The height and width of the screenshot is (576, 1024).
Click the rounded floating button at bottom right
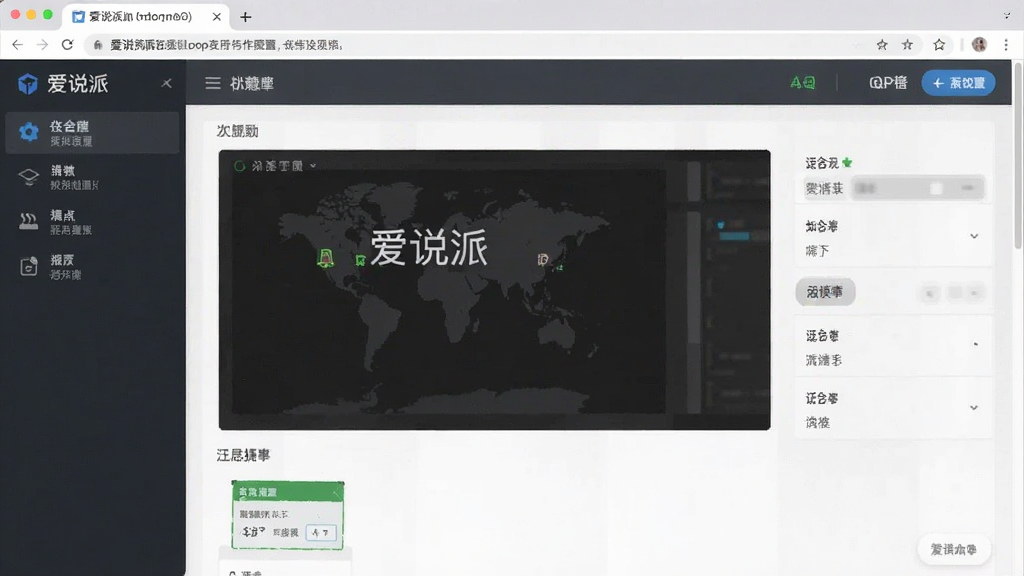953,549
